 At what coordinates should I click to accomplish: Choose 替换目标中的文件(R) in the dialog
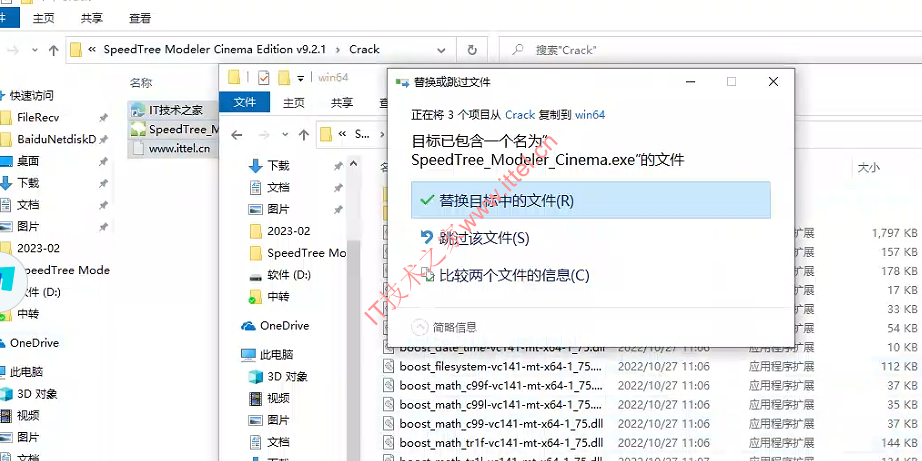click(590, 201)
